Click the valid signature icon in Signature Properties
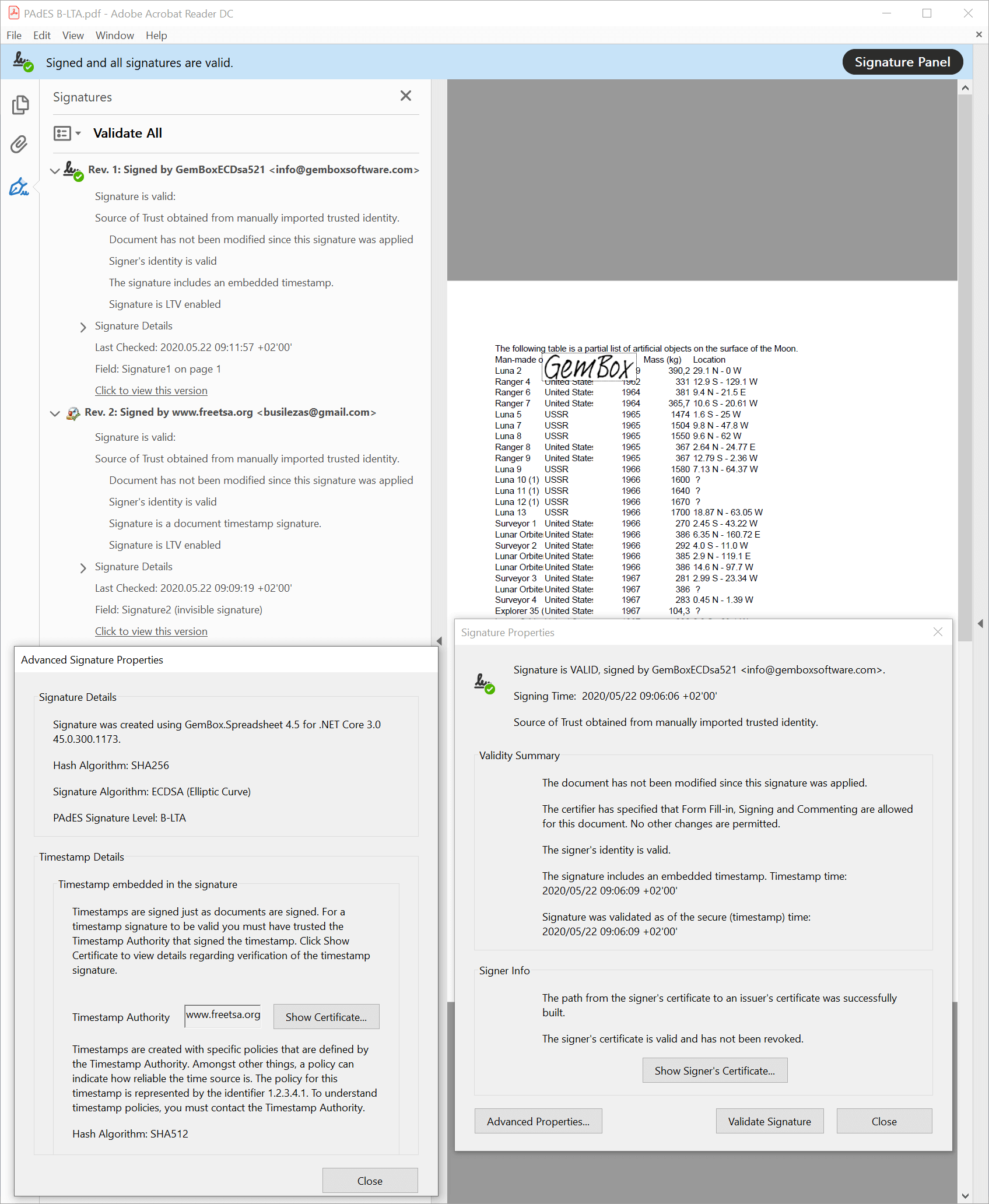The image size is (989, 1204). click(485, 683)
